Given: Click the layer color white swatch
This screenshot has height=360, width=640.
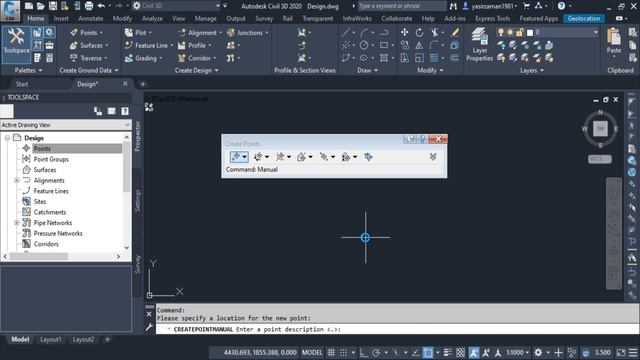Looking at the screenshot, I should [x=530, y=33].
